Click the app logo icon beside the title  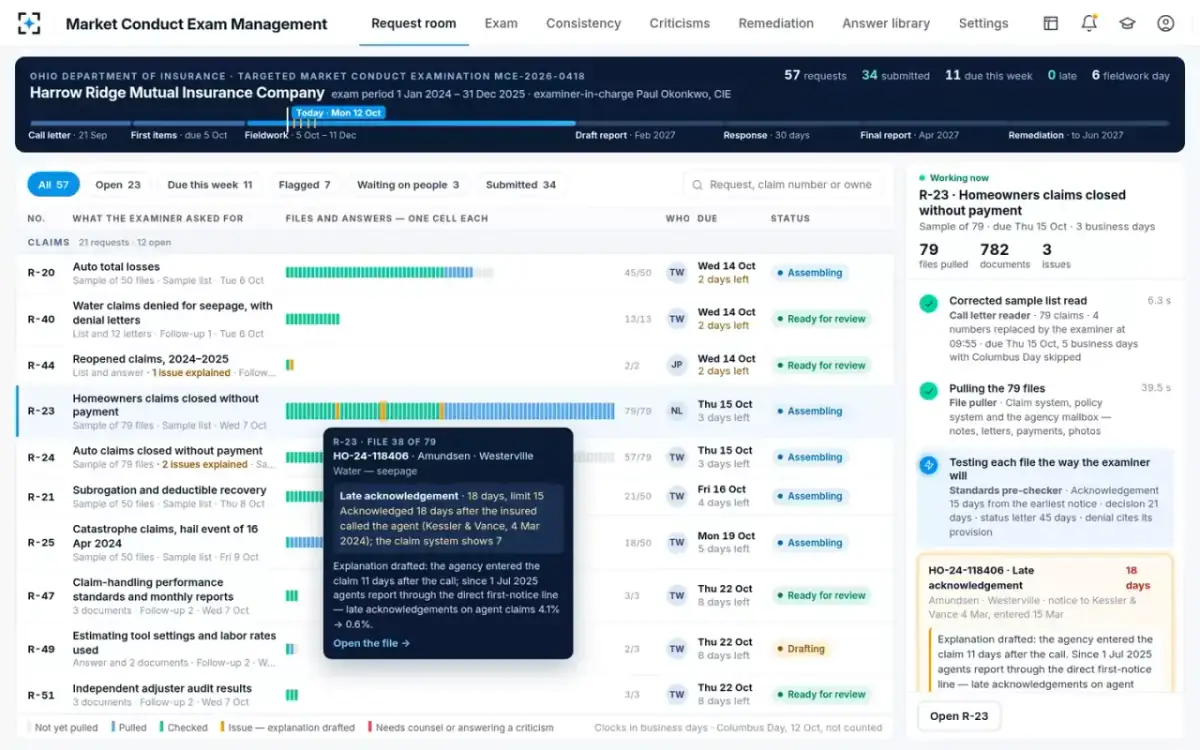point(29,23)
